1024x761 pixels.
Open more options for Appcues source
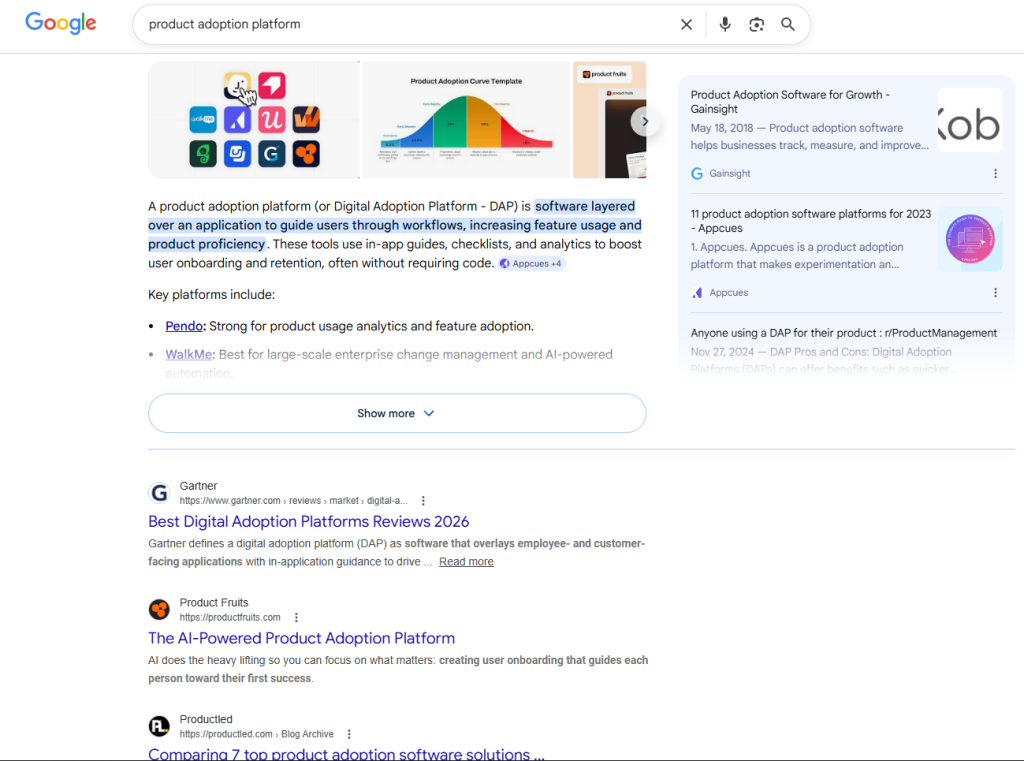995,293
